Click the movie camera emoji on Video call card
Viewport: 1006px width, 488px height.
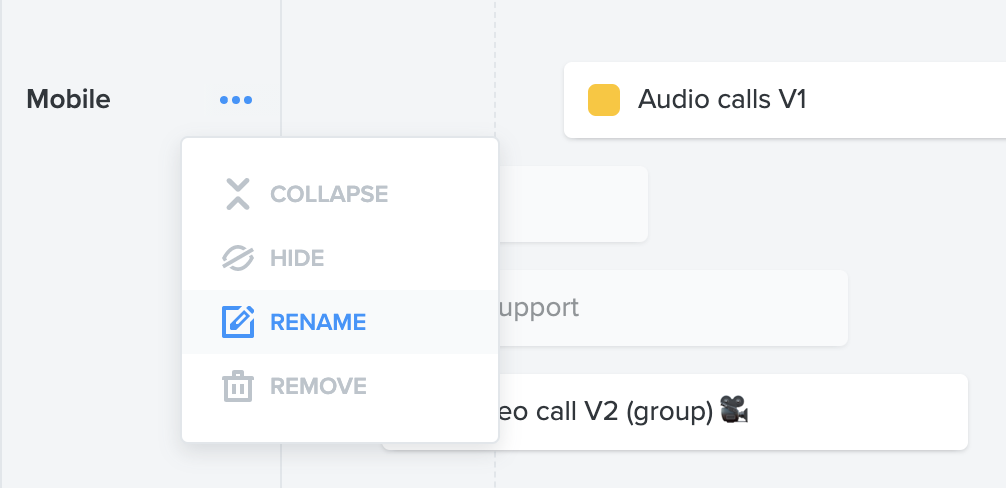734,410
